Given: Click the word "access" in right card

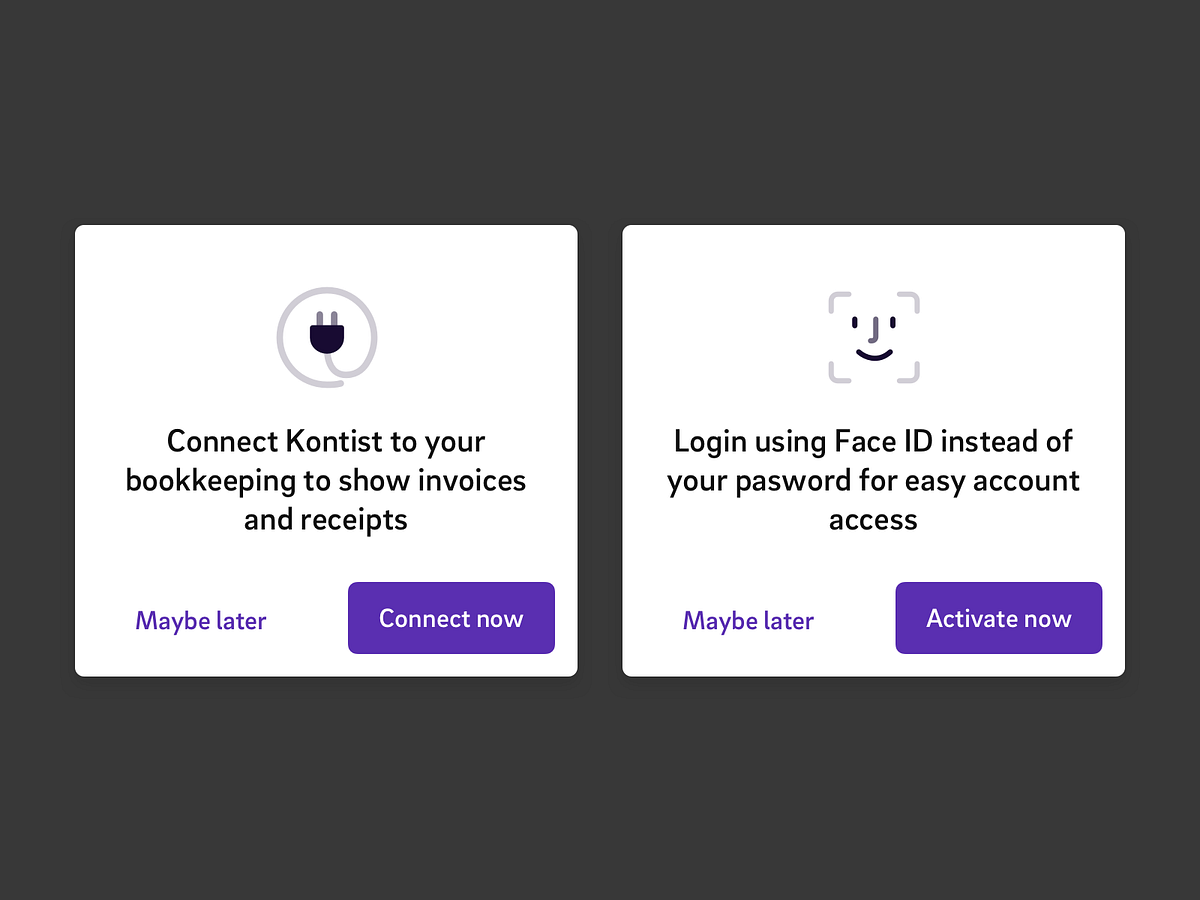Looking at the screenshot, I should coord(873,520).
